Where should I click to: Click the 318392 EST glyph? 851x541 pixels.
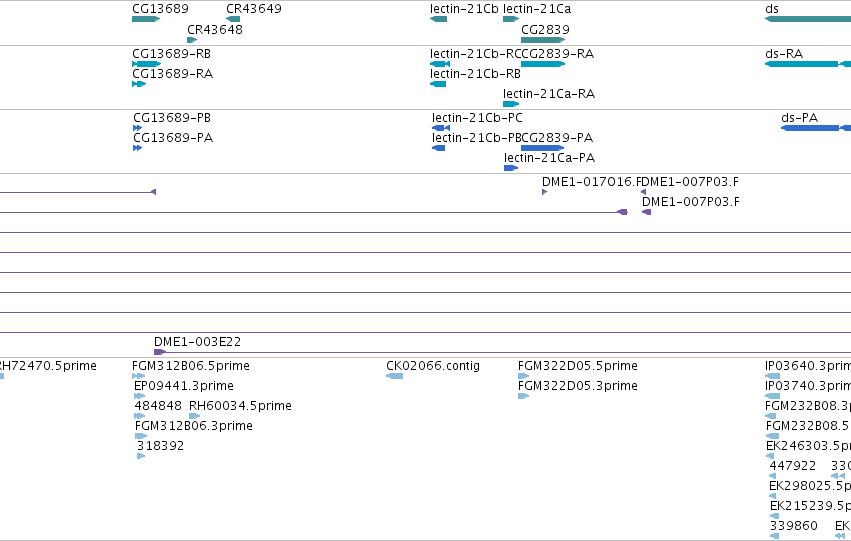click(x=141, y=456)
